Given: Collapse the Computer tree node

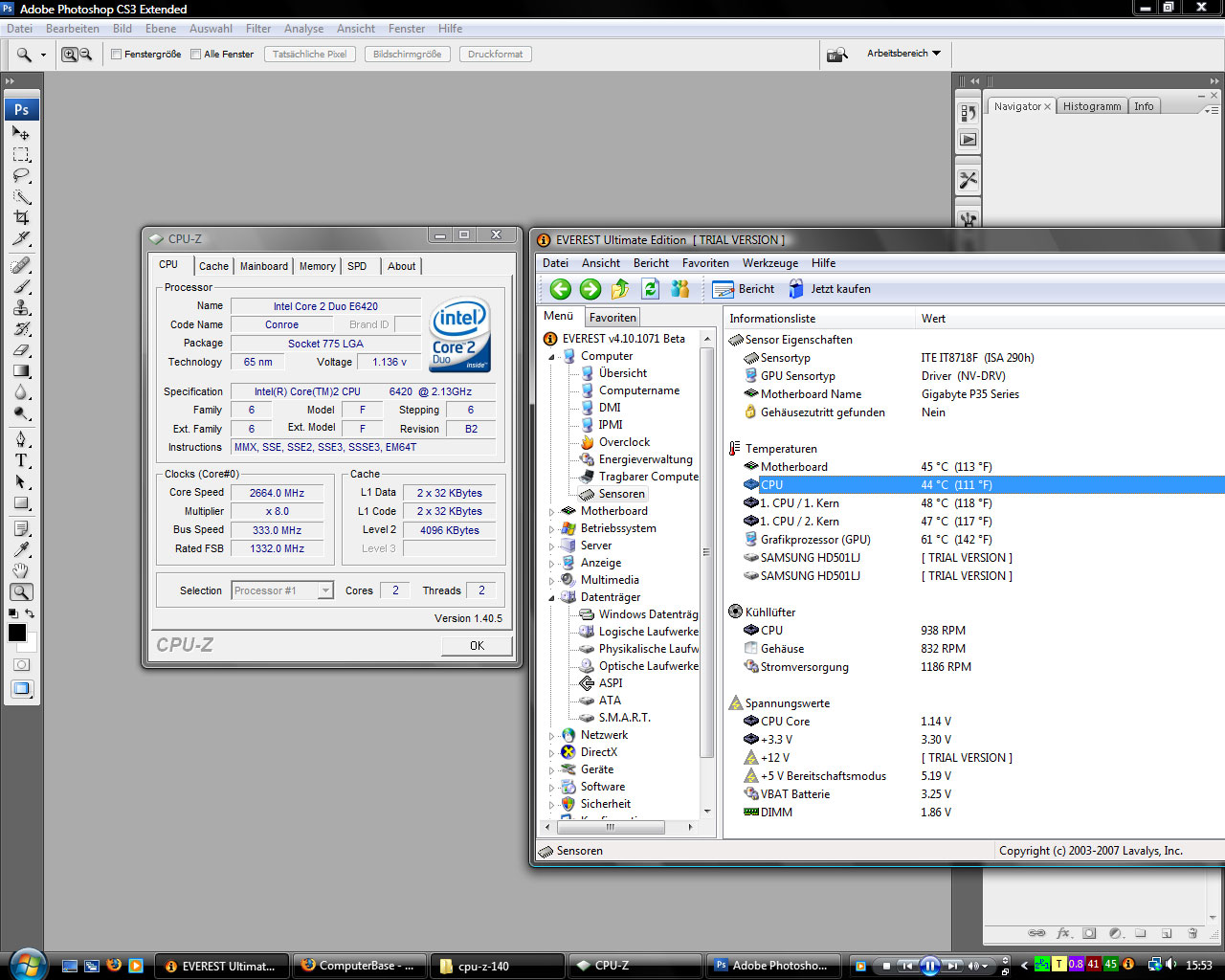Looking at the screenshot, I should (552, 356).
